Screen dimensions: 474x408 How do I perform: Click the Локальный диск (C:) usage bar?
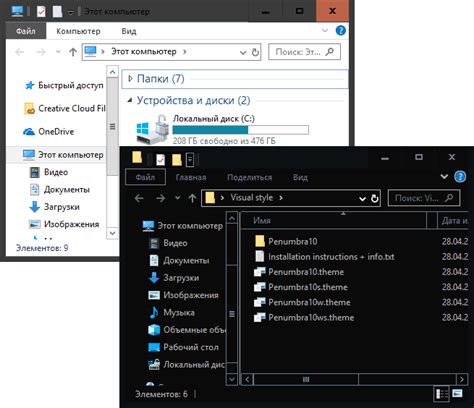(240, 130)
